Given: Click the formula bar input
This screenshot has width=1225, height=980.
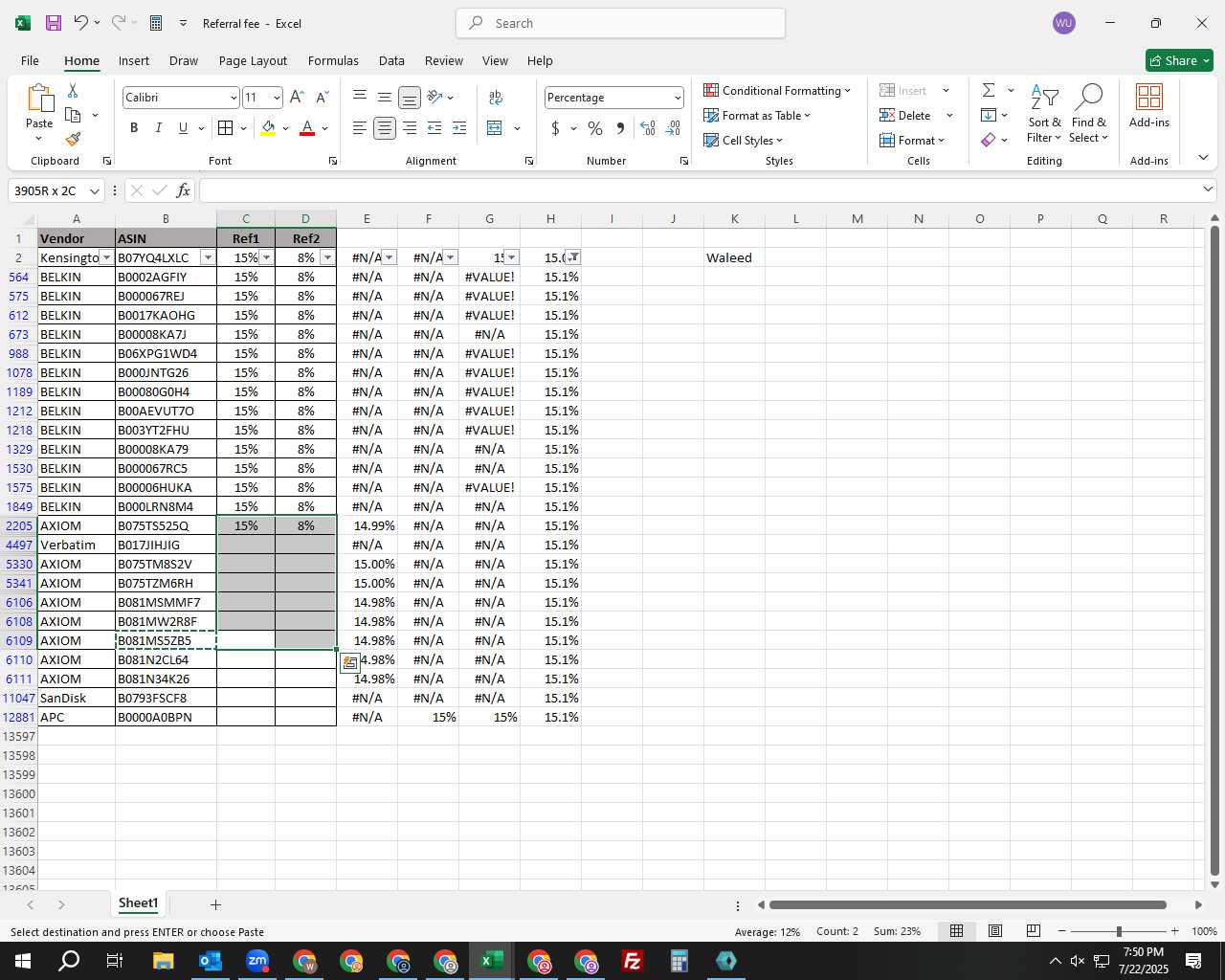Looking at the screenshot, I should coord(700,190).
